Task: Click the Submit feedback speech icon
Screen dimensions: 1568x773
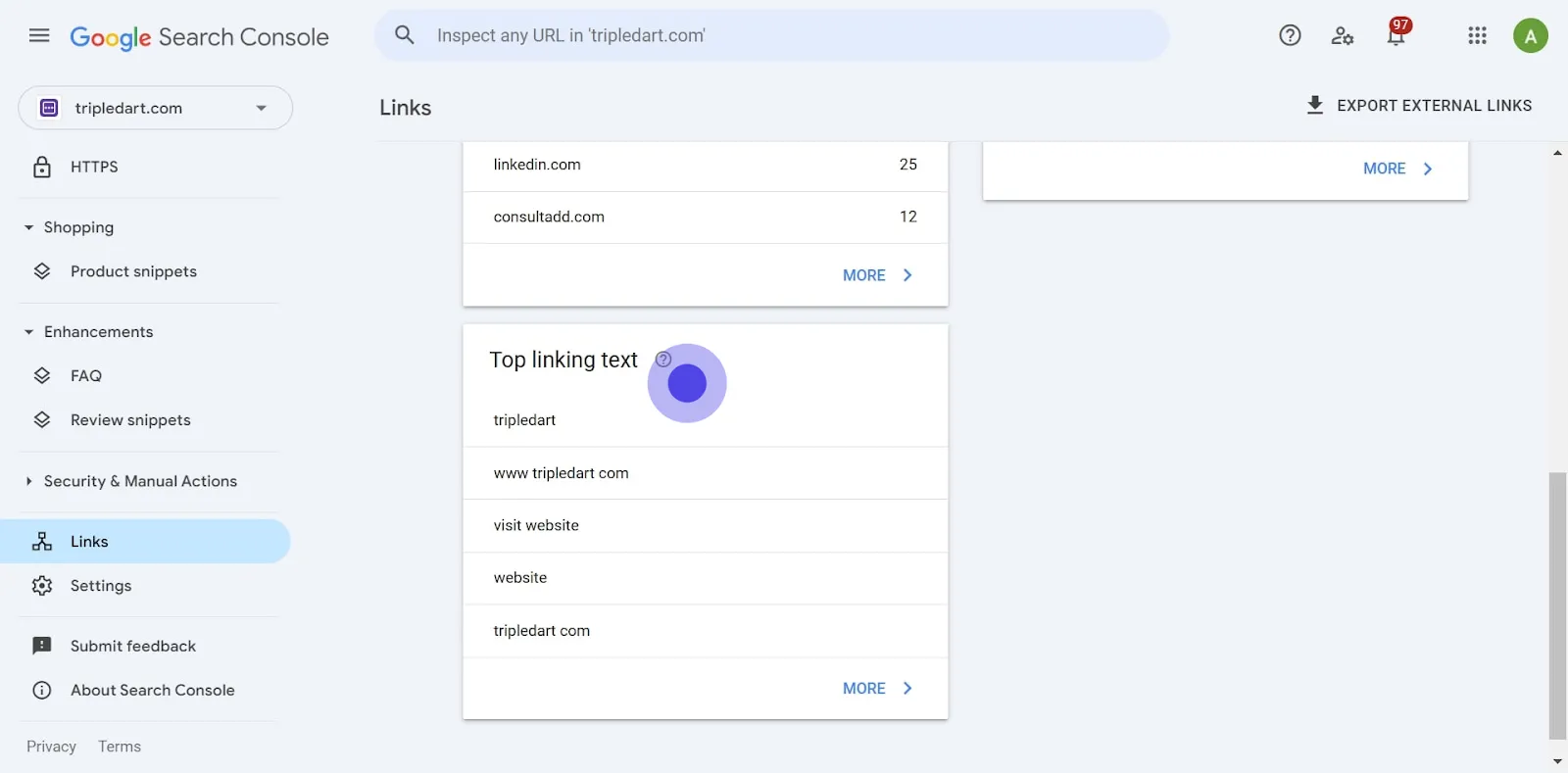Action: (x=42, y=646)
